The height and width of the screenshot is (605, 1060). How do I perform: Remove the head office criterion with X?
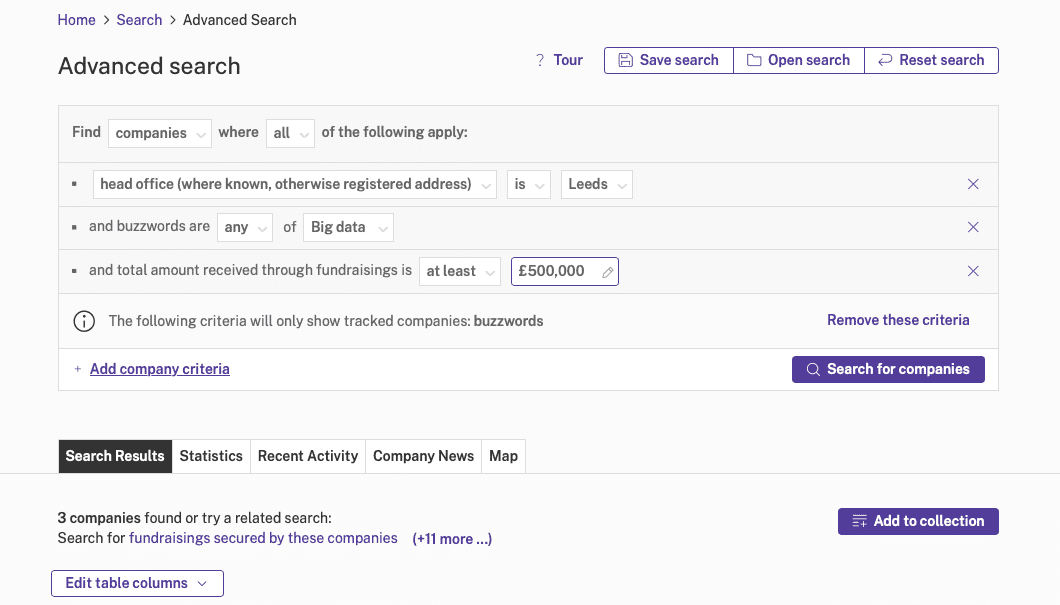coord(973,185)
